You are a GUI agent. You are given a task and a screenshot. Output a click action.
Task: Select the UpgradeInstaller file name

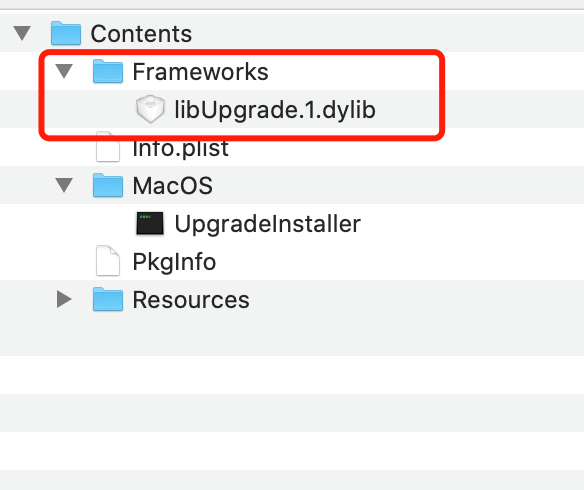(x=268, y=224)
